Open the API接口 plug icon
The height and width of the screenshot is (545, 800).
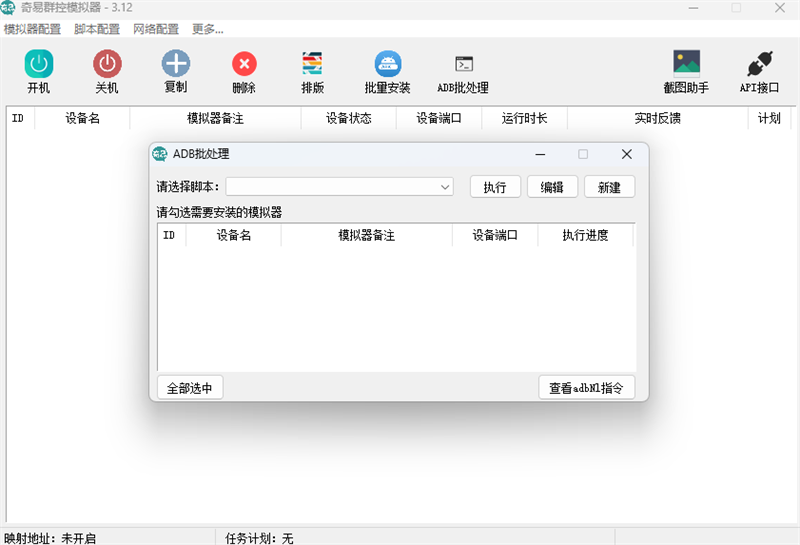(x=760, y=64)
